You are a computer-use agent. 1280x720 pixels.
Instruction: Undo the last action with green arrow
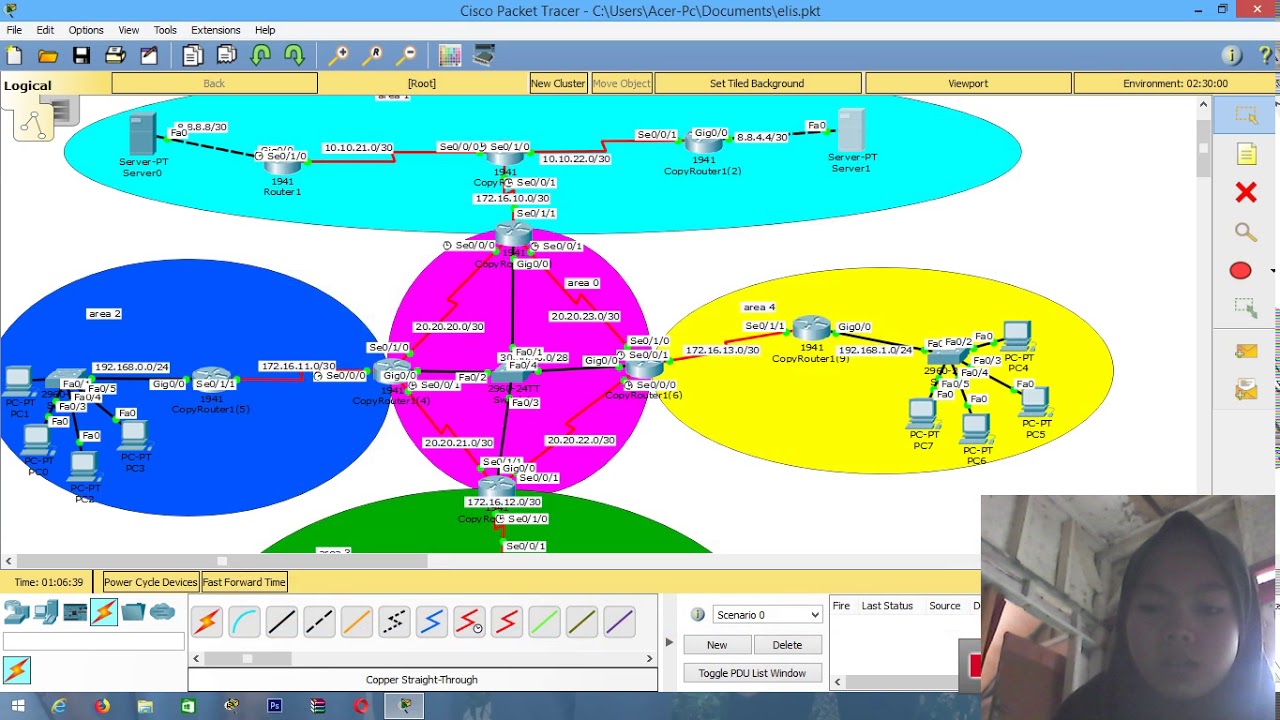tap(261, 56)
